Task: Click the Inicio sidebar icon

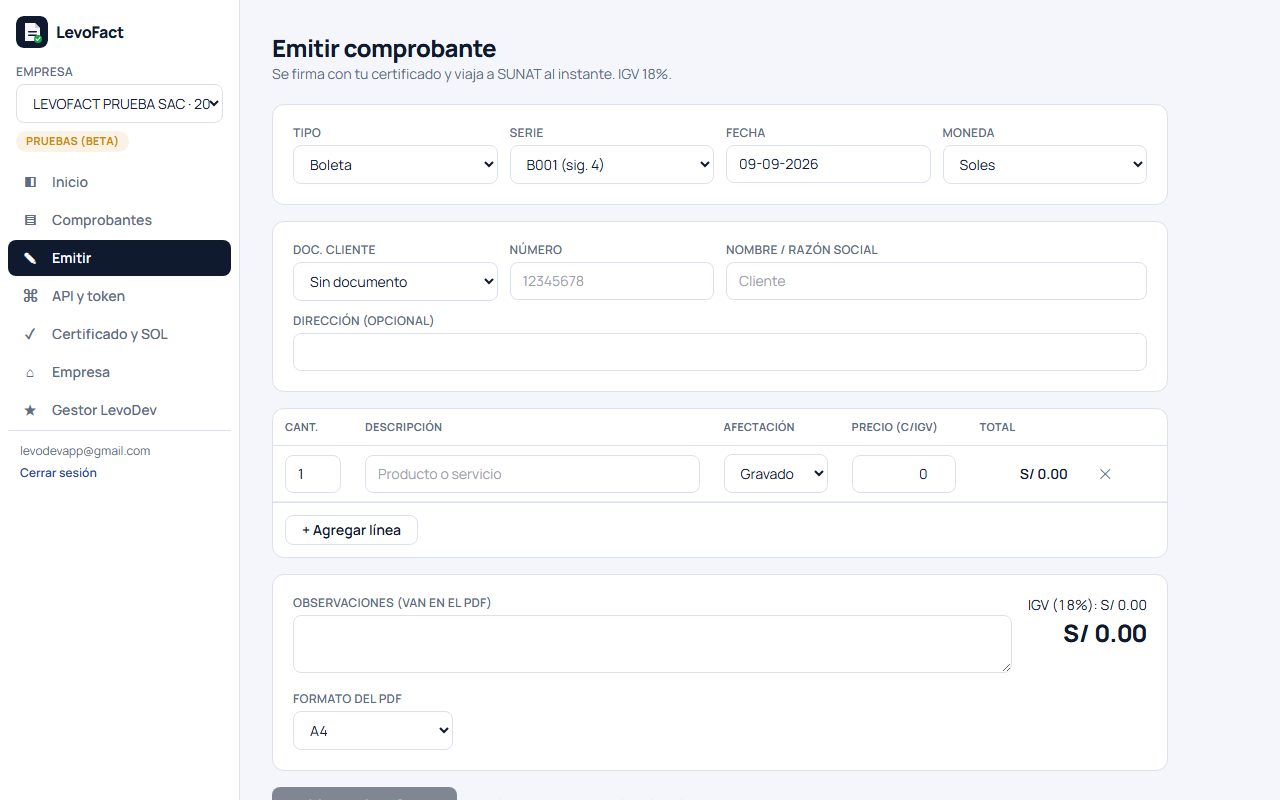Action: [x=30, y=182]
